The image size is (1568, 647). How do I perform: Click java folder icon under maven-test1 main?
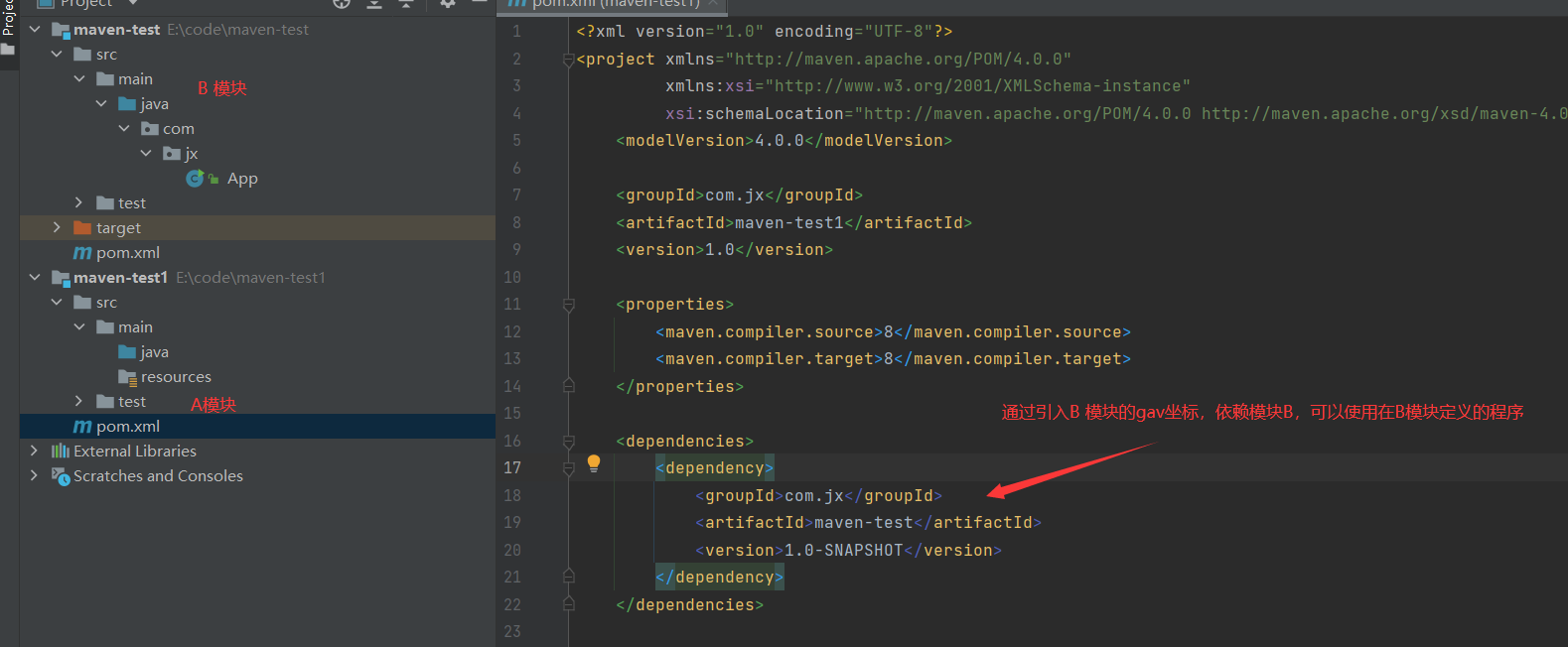(x=127, y=352)
